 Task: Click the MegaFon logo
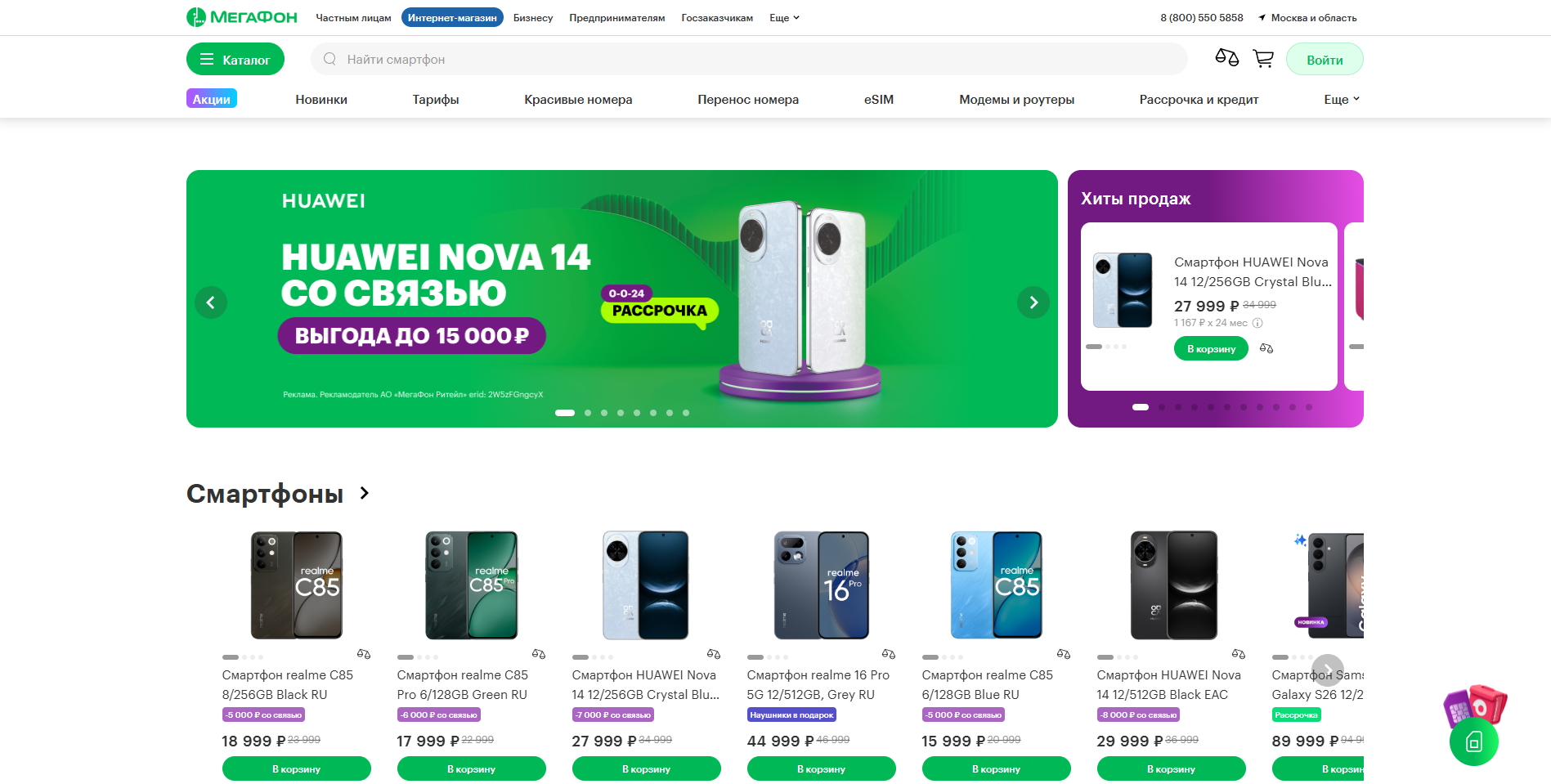pyautogui.click(x=242, y=17)
